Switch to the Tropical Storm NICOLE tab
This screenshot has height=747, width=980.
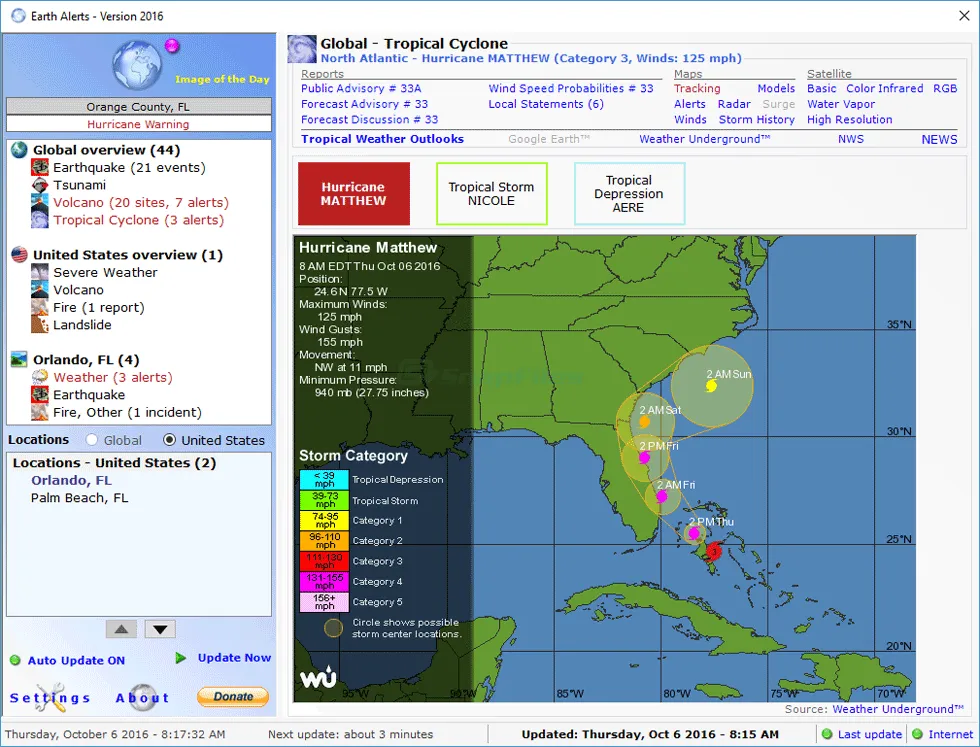click(492, 194)
